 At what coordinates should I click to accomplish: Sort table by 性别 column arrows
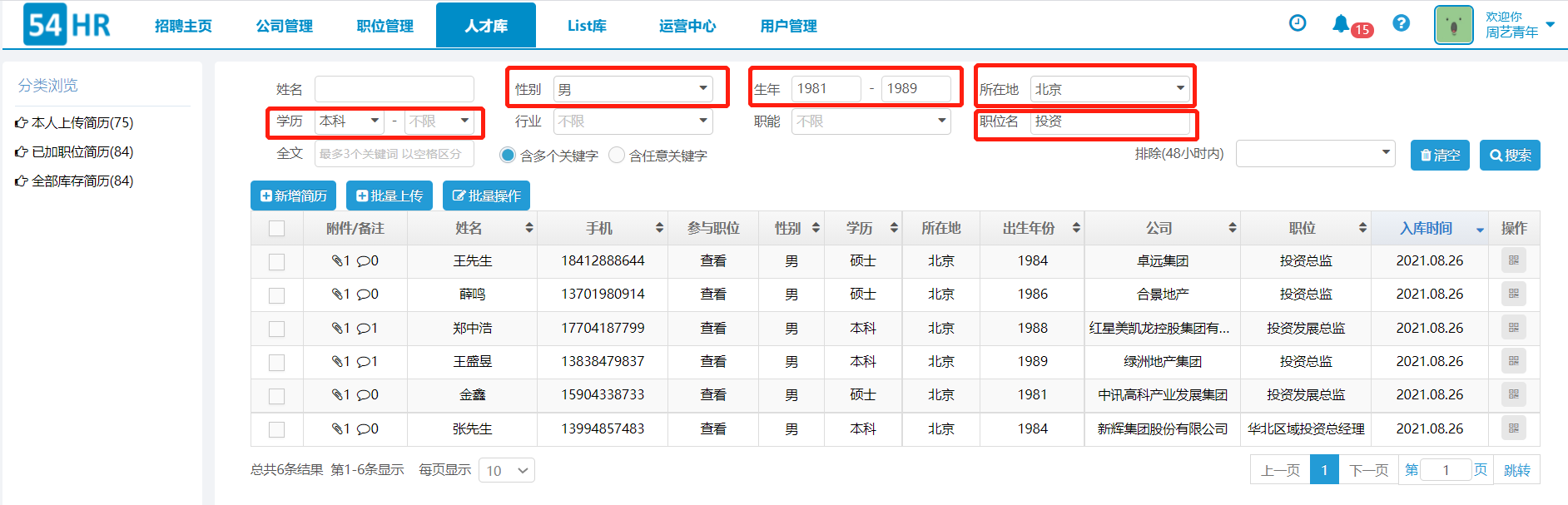pyautogui.click(x=816, y=228)
